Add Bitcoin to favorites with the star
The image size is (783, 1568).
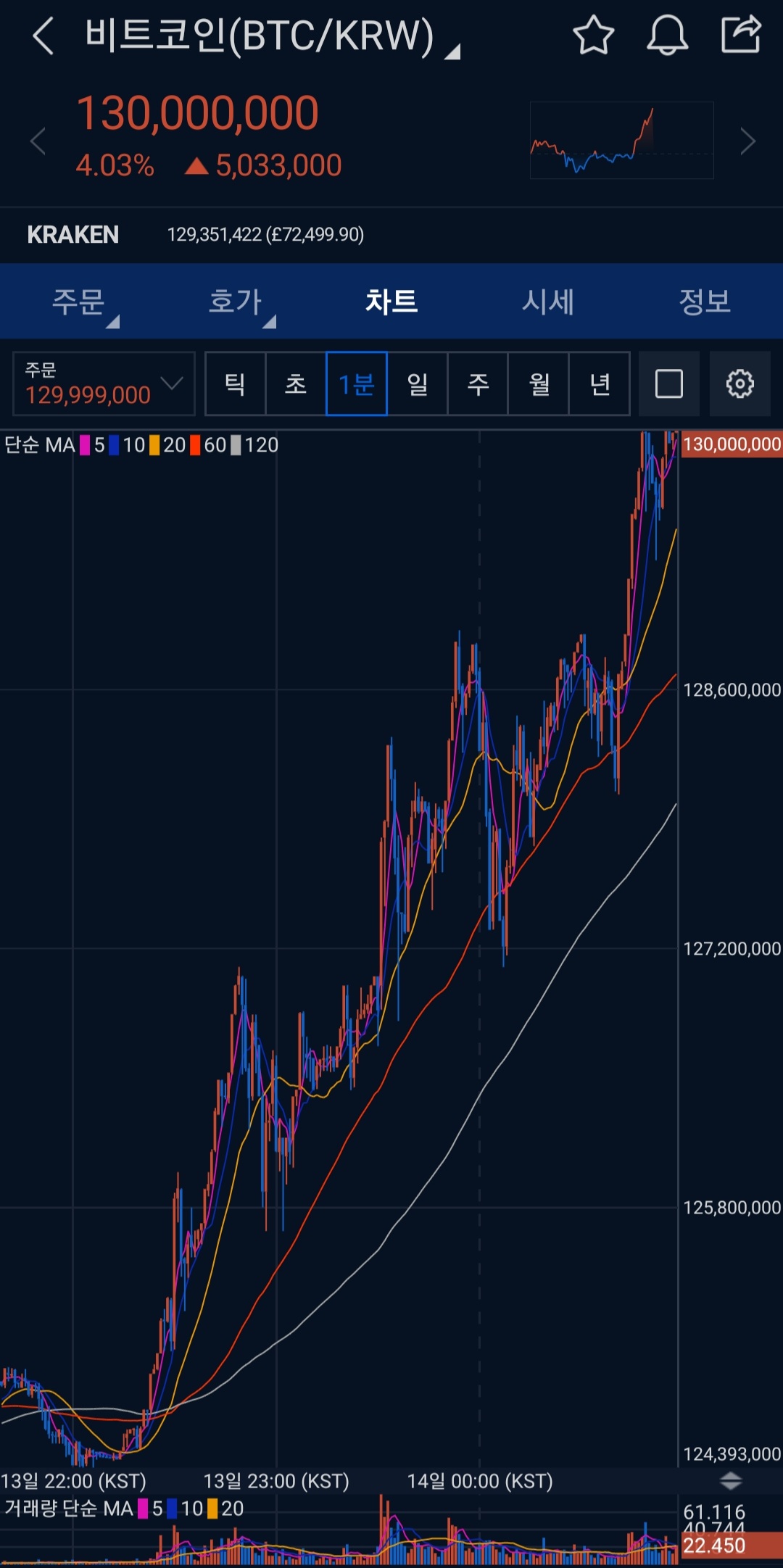(x=593, y=35)
